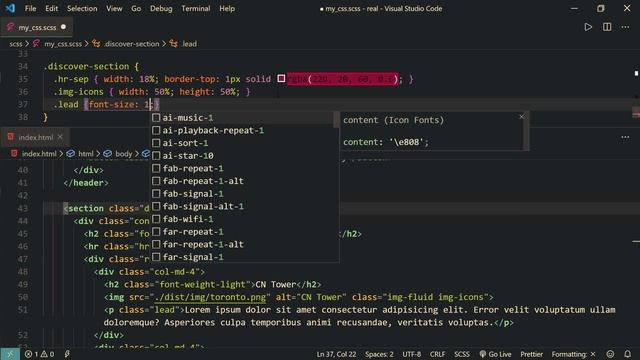Click CN Tower heading text on line 49
Screen dimensions: 640x360
click(x=276, y=284)
